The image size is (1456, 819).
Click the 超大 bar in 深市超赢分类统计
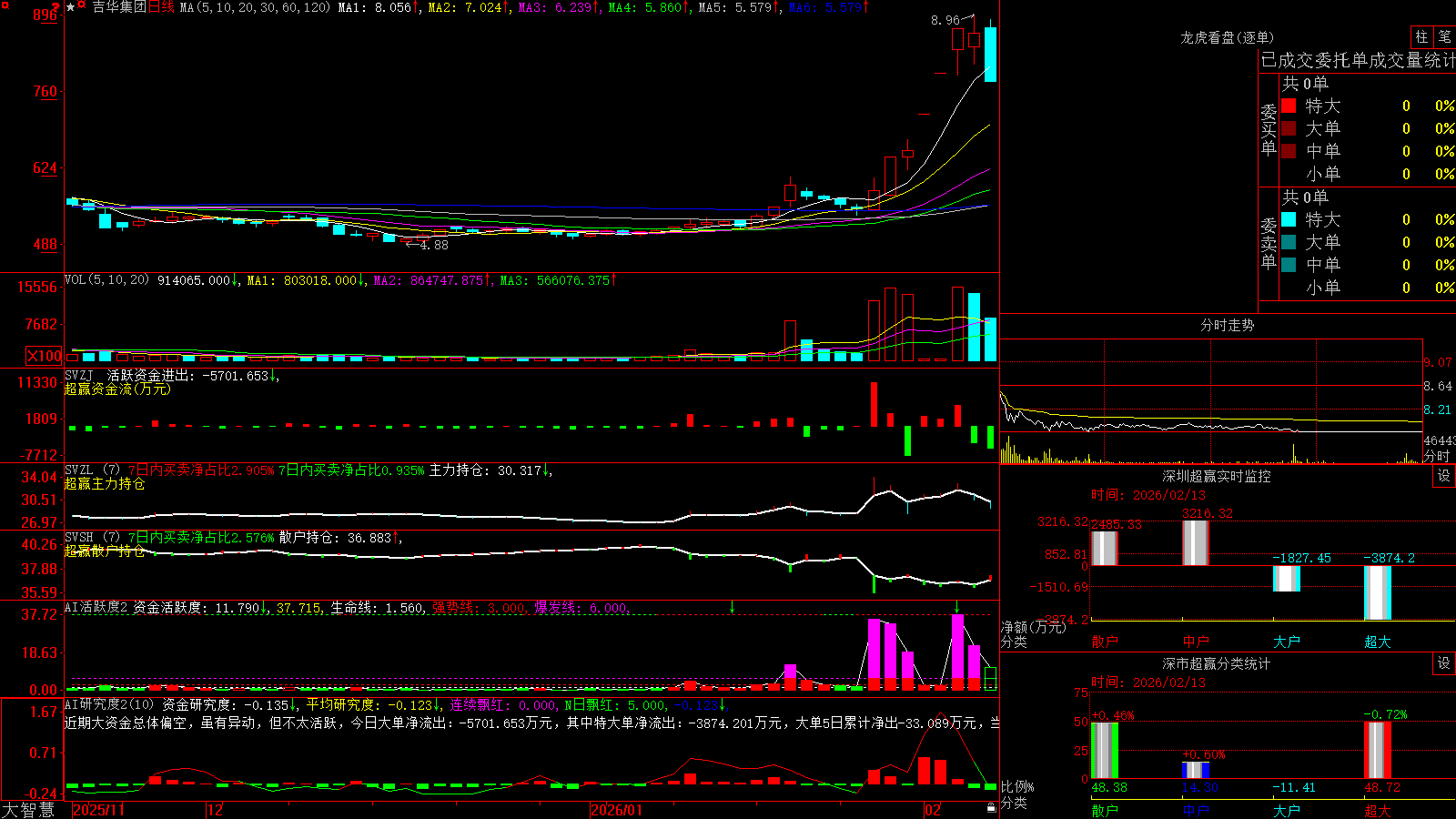click(1378, 751)
